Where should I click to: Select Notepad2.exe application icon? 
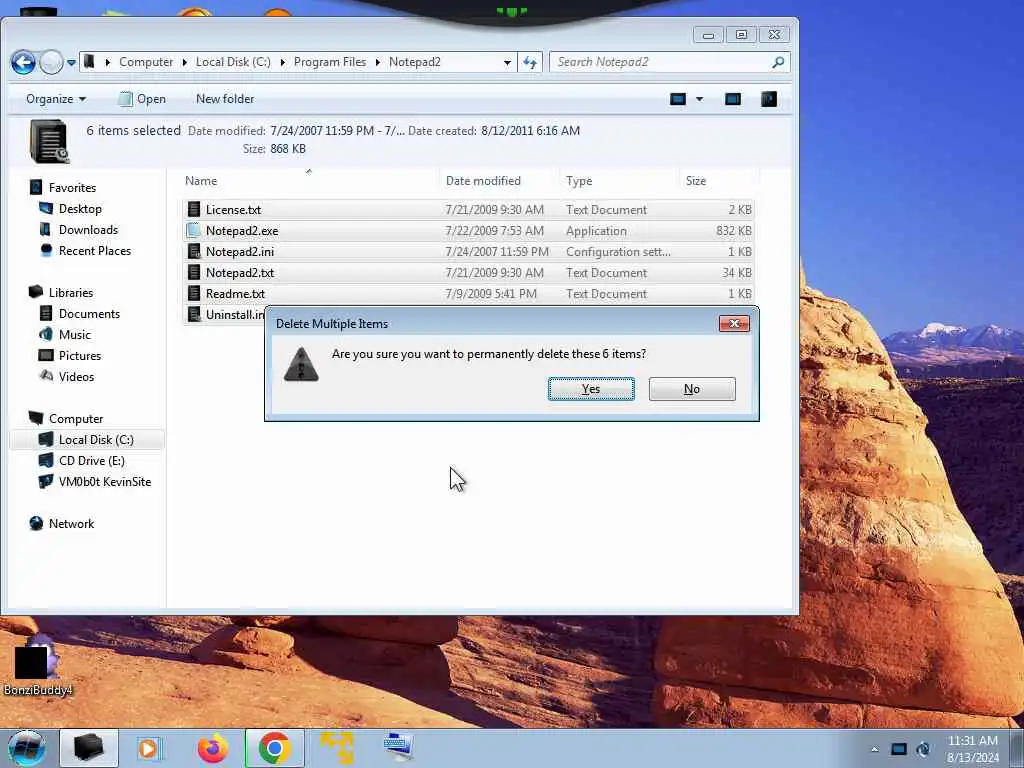pos(193,231)
